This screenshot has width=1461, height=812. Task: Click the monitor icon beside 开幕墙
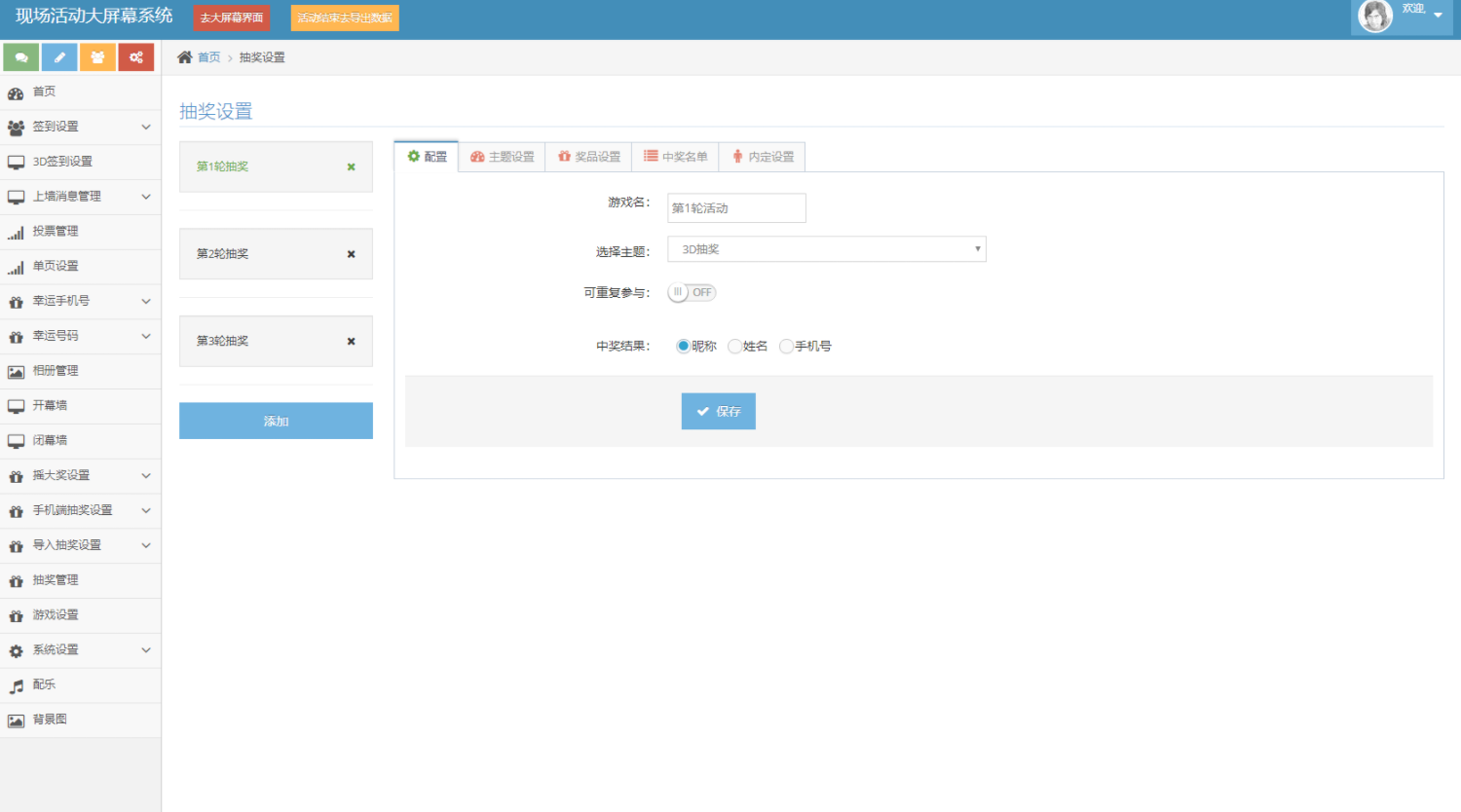coord(16,407)
